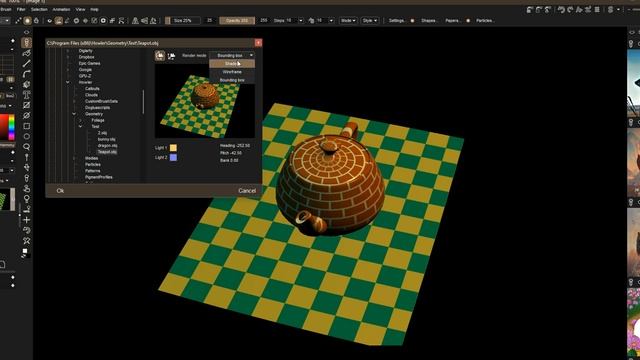
Task: Toggle the eye icon above right thumbnails
Action: tap(632, 32)
